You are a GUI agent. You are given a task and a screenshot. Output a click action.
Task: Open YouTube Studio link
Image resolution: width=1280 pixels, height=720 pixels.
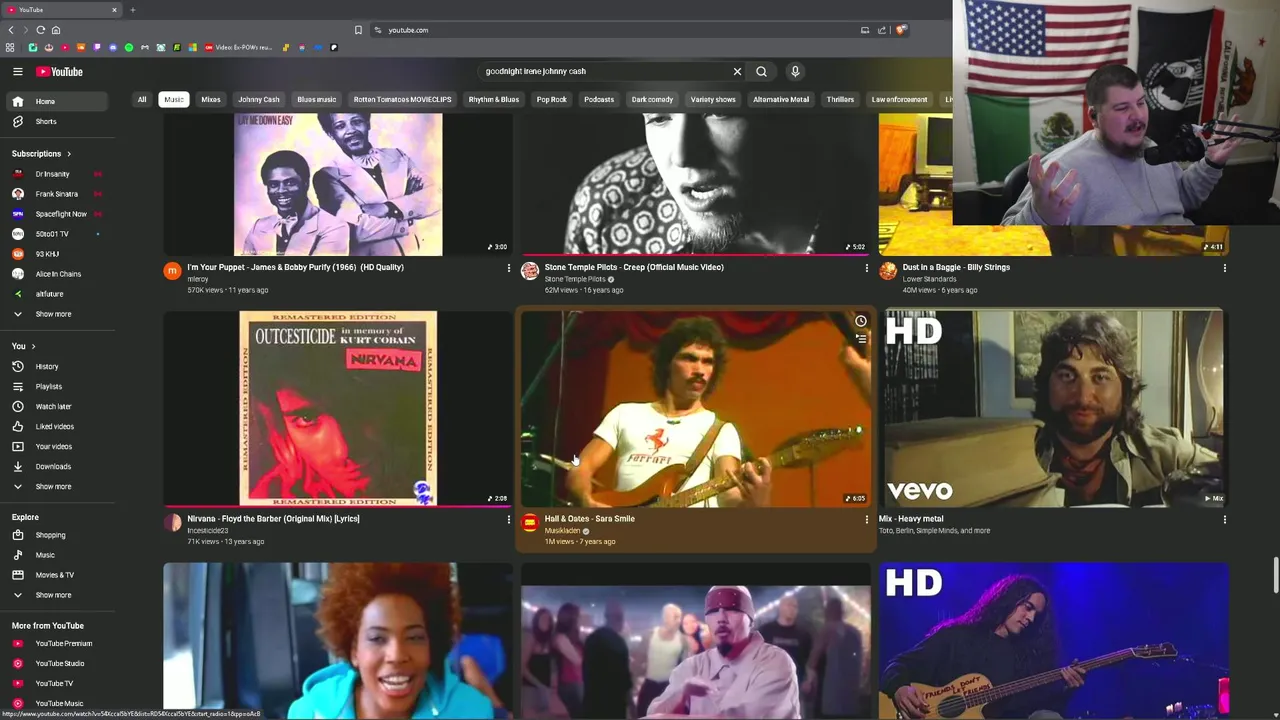[x=58, y=663]
